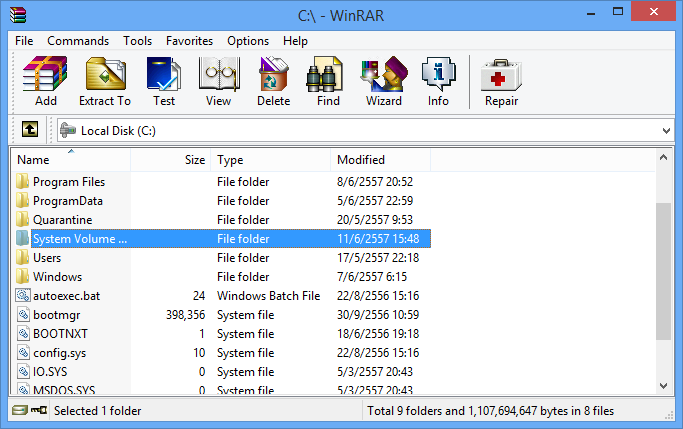
Task: Click the '11/6/2557 15:48' modified date
Action: 378,239
